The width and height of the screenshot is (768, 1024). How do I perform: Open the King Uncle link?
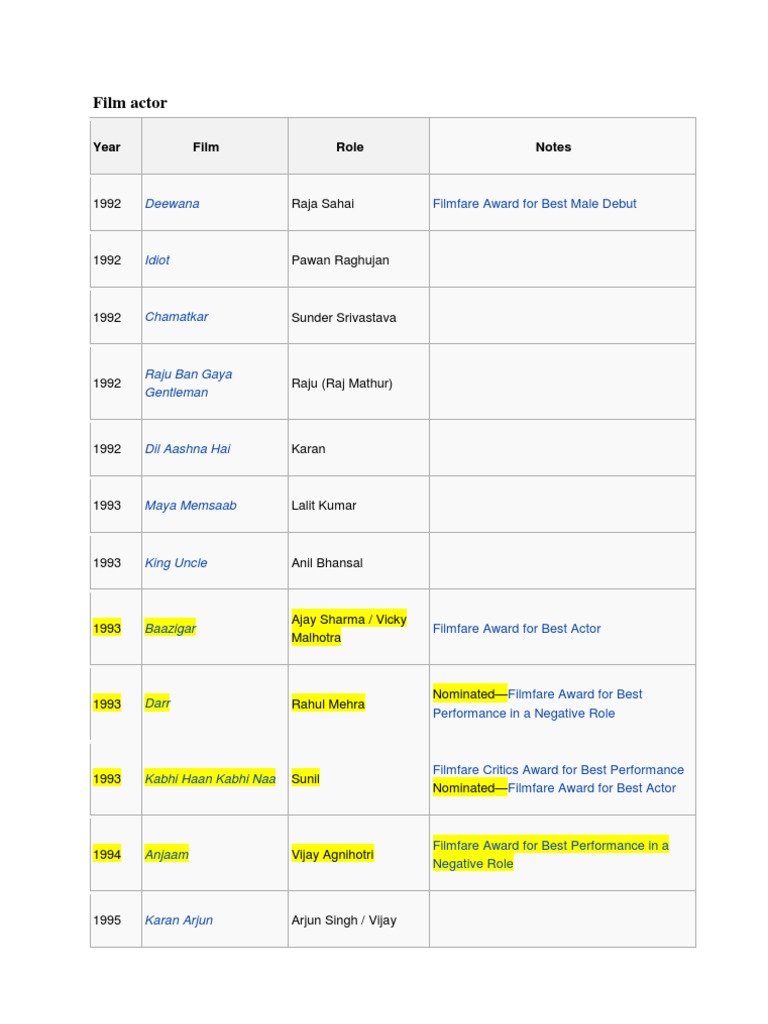pyautogui.click(x=176, y=563)
